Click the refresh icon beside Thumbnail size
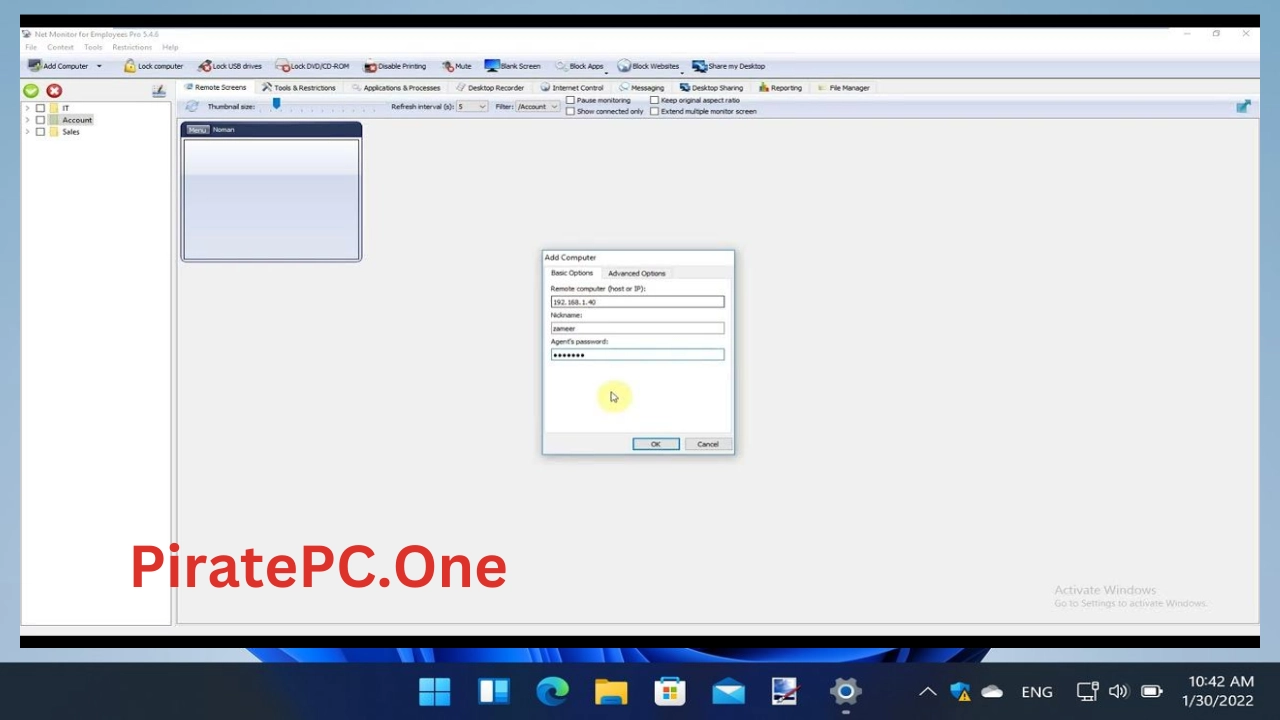 point(192,106)
